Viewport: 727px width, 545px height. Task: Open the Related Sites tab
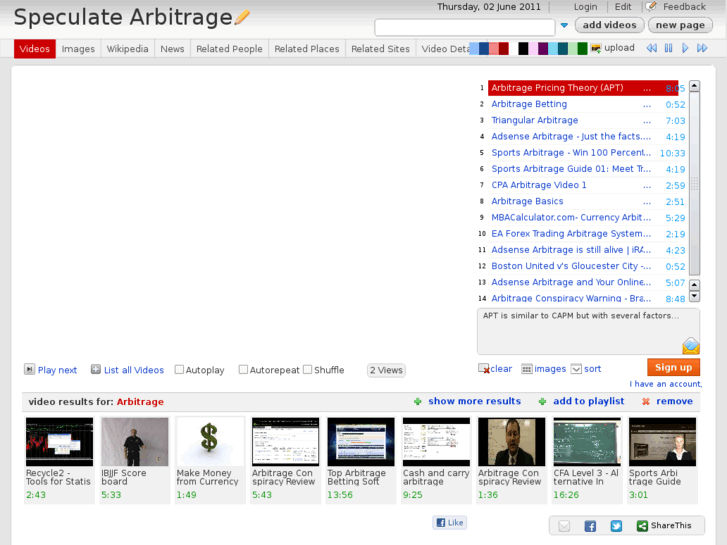point(381,49)
